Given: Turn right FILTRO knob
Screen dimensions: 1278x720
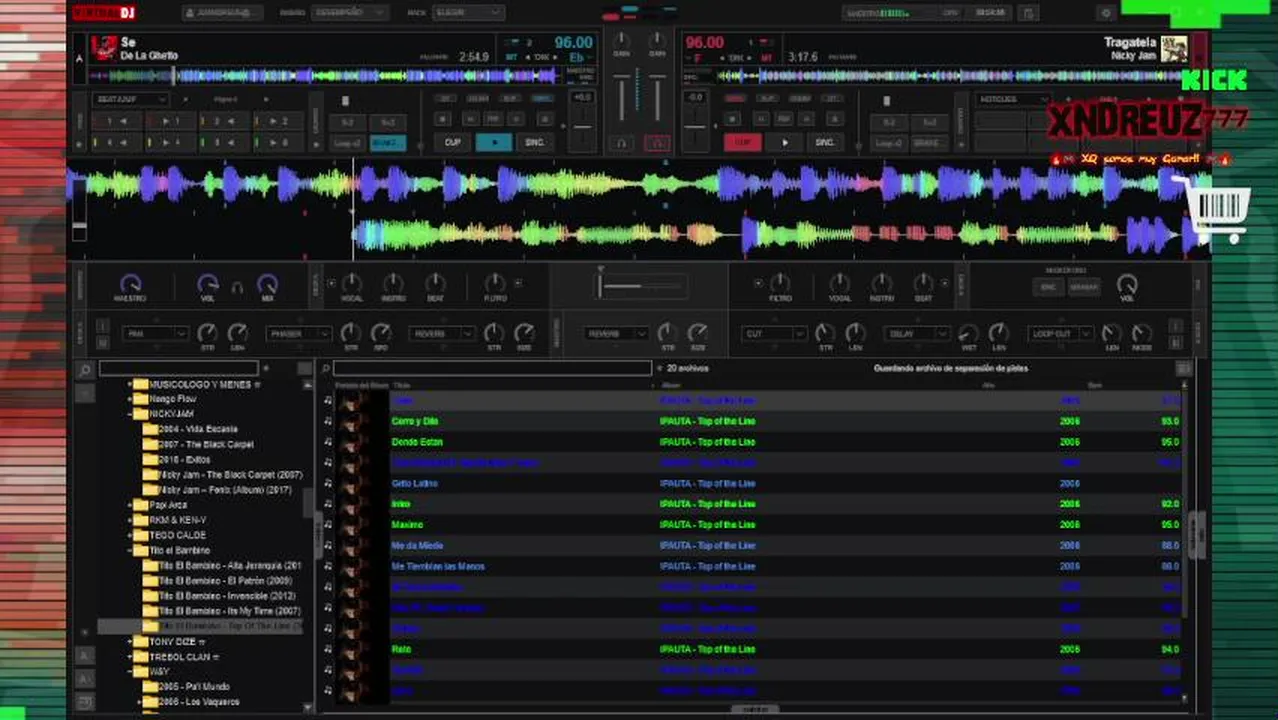Looking at the screenshot, I should pos(780,284).
